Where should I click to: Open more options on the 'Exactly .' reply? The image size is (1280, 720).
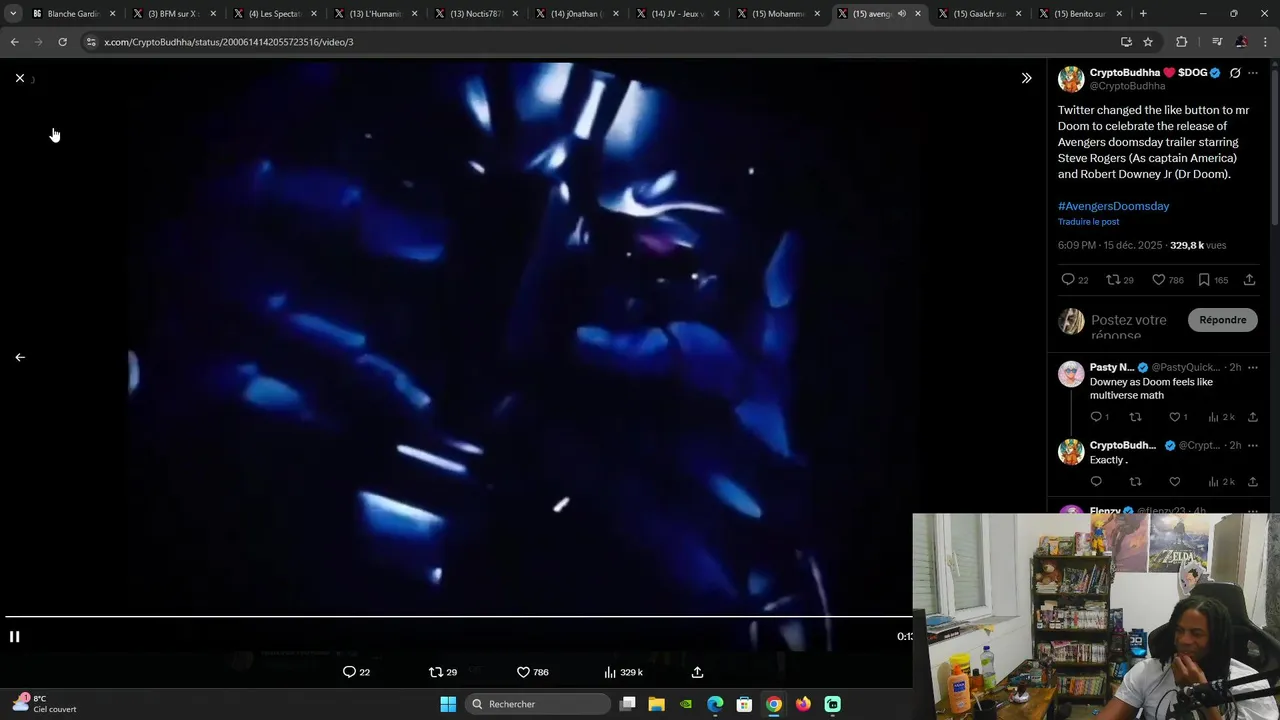coord(1253,445)
